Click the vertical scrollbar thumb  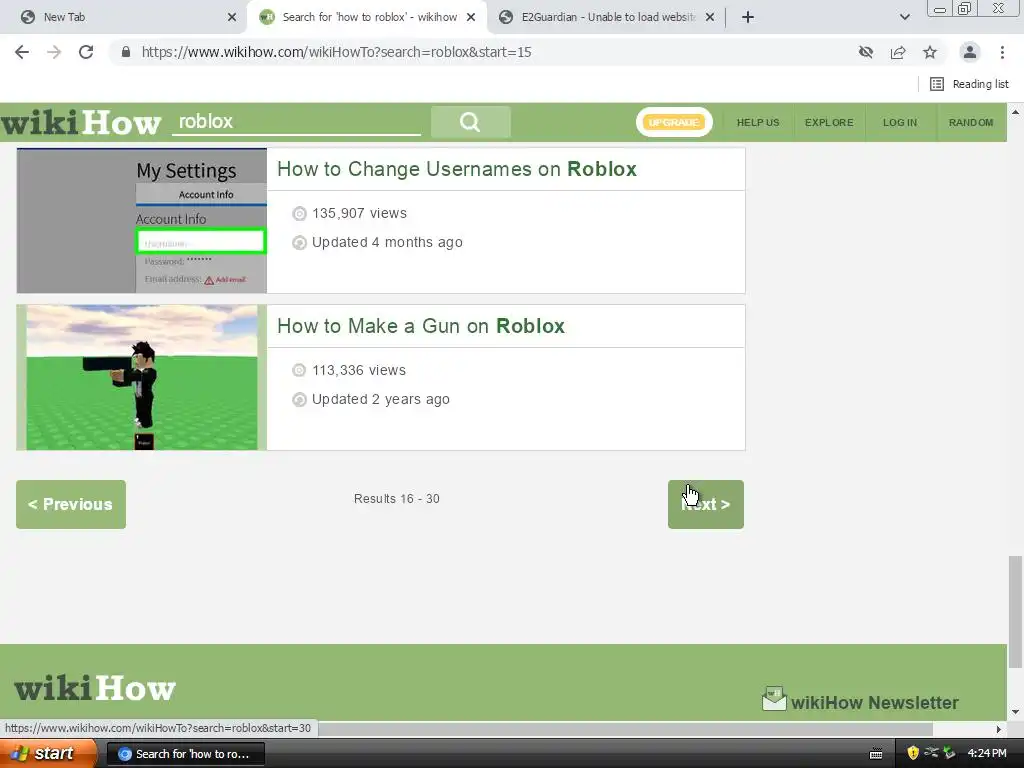pyautogui.click(x=1015, y=612)
